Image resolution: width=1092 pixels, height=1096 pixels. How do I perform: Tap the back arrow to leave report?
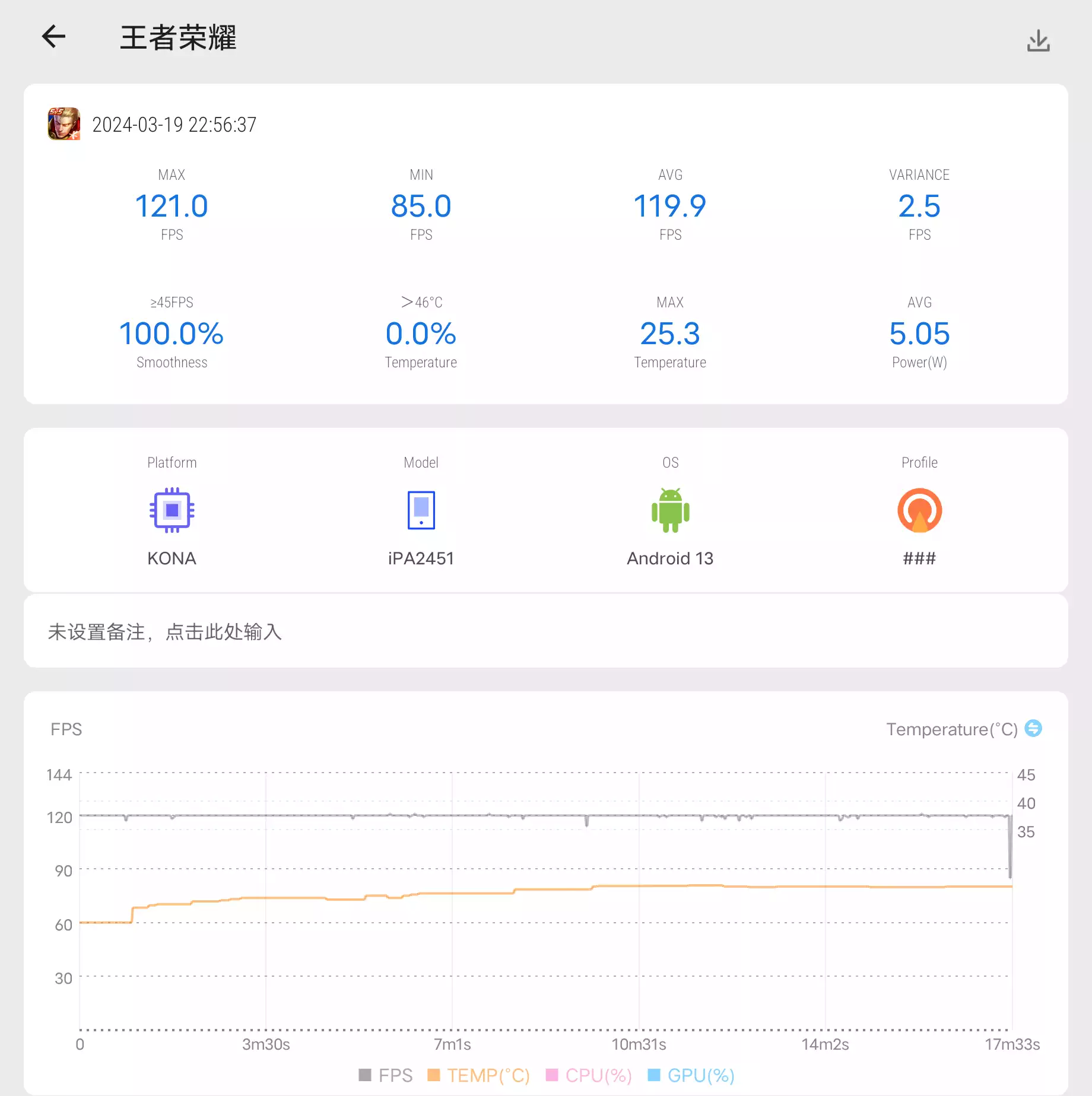(x=53, y=37)
